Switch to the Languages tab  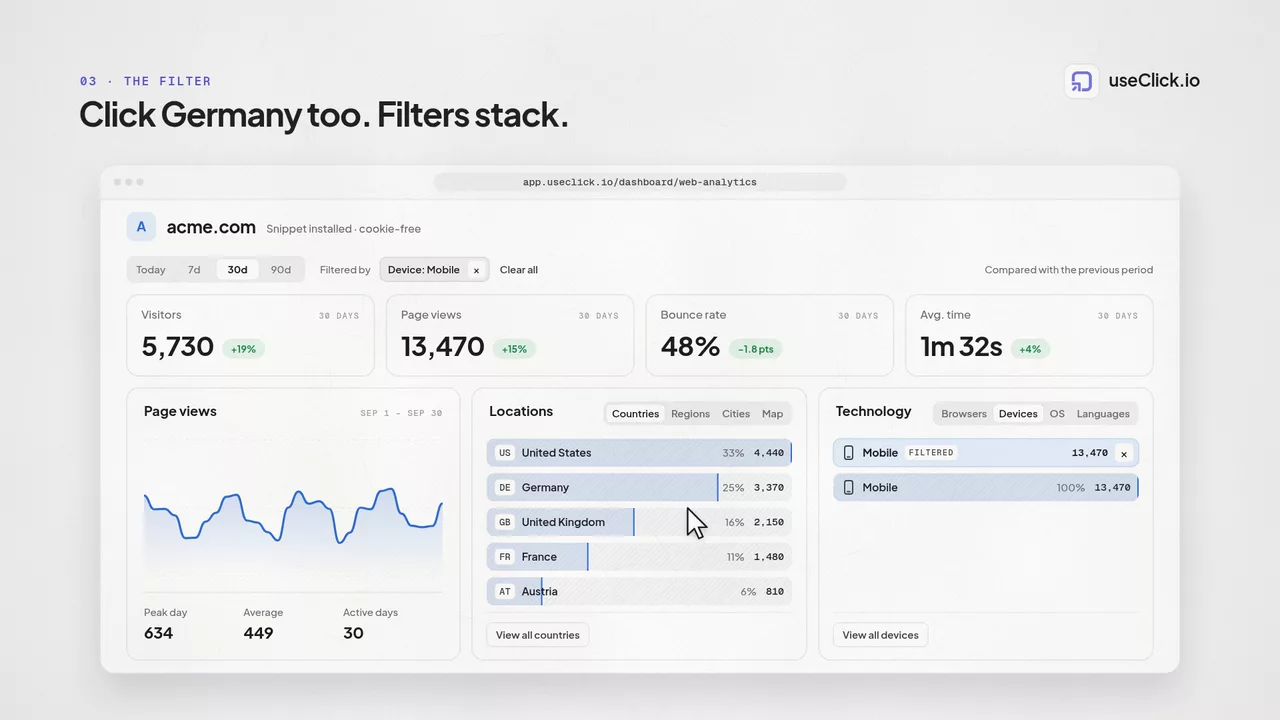(1103, 414)
